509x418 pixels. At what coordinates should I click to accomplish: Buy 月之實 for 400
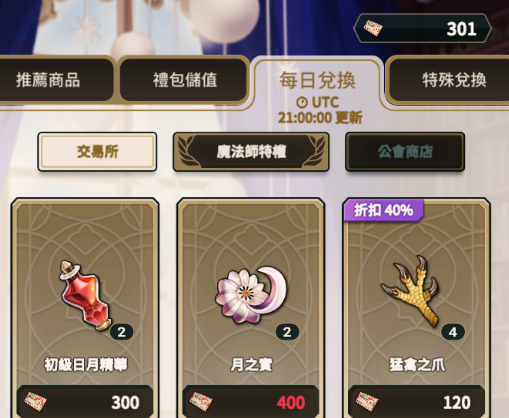click(251, 401)
